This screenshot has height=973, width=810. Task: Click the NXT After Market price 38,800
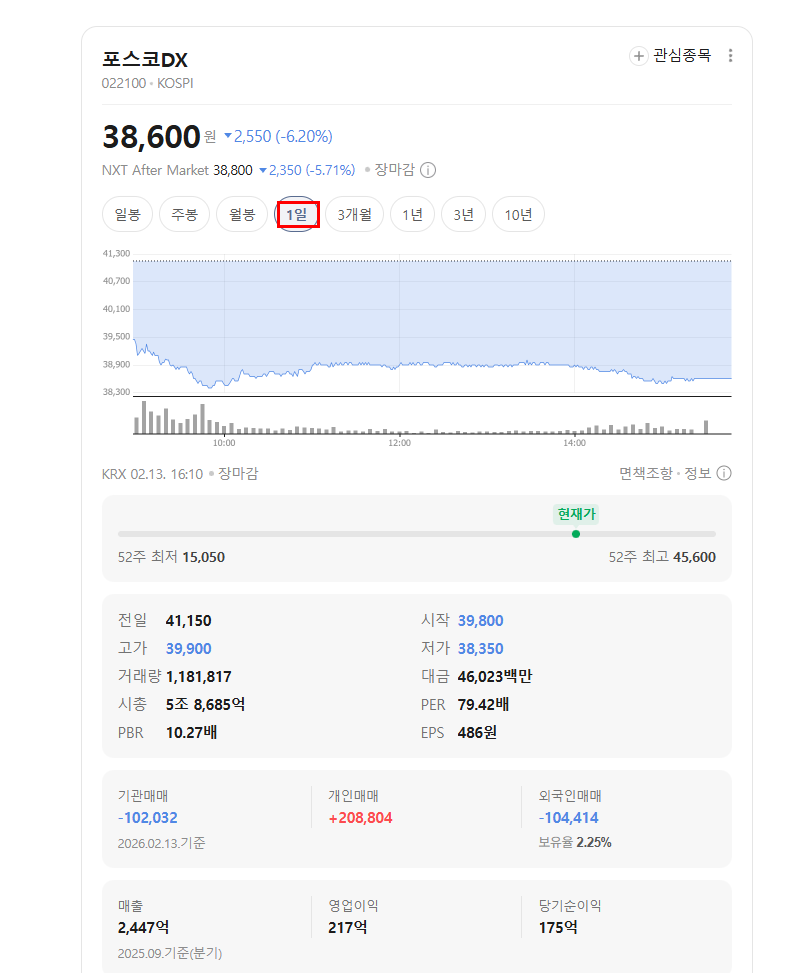tap(233, 170)
